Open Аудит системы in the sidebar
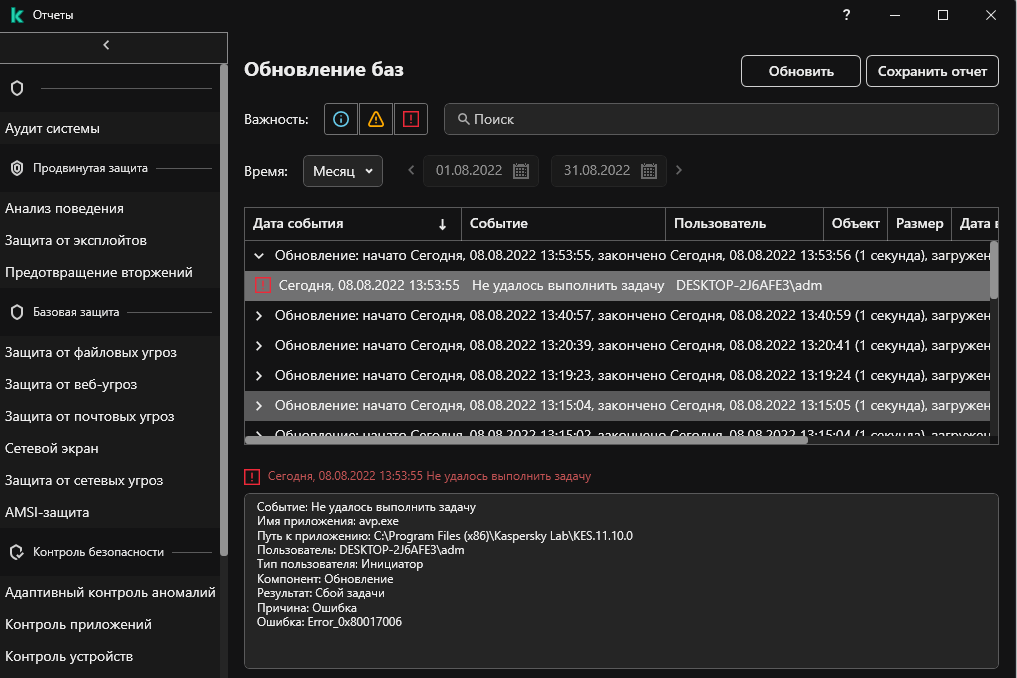1017x678 pixels. (x=52, y=128)
